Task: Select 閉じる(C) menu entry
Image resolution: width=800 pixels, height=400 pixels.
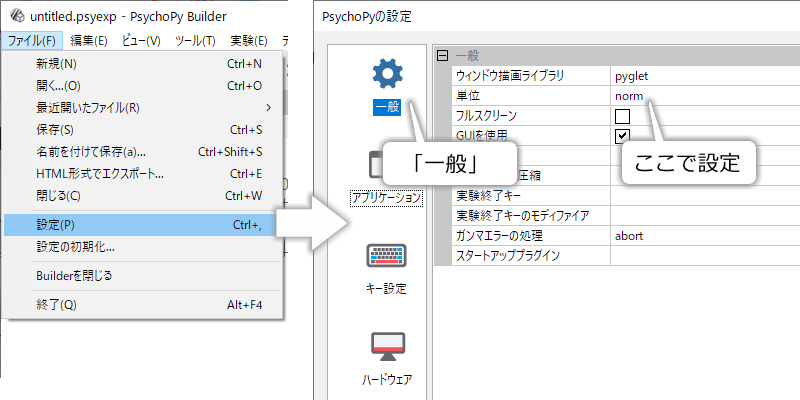Action: click(143, 195)
